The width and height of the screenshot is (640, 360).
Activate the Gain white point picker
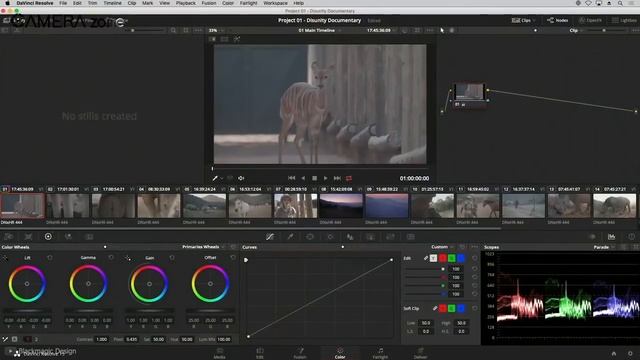pyautogui.click(x=128, y=258)
